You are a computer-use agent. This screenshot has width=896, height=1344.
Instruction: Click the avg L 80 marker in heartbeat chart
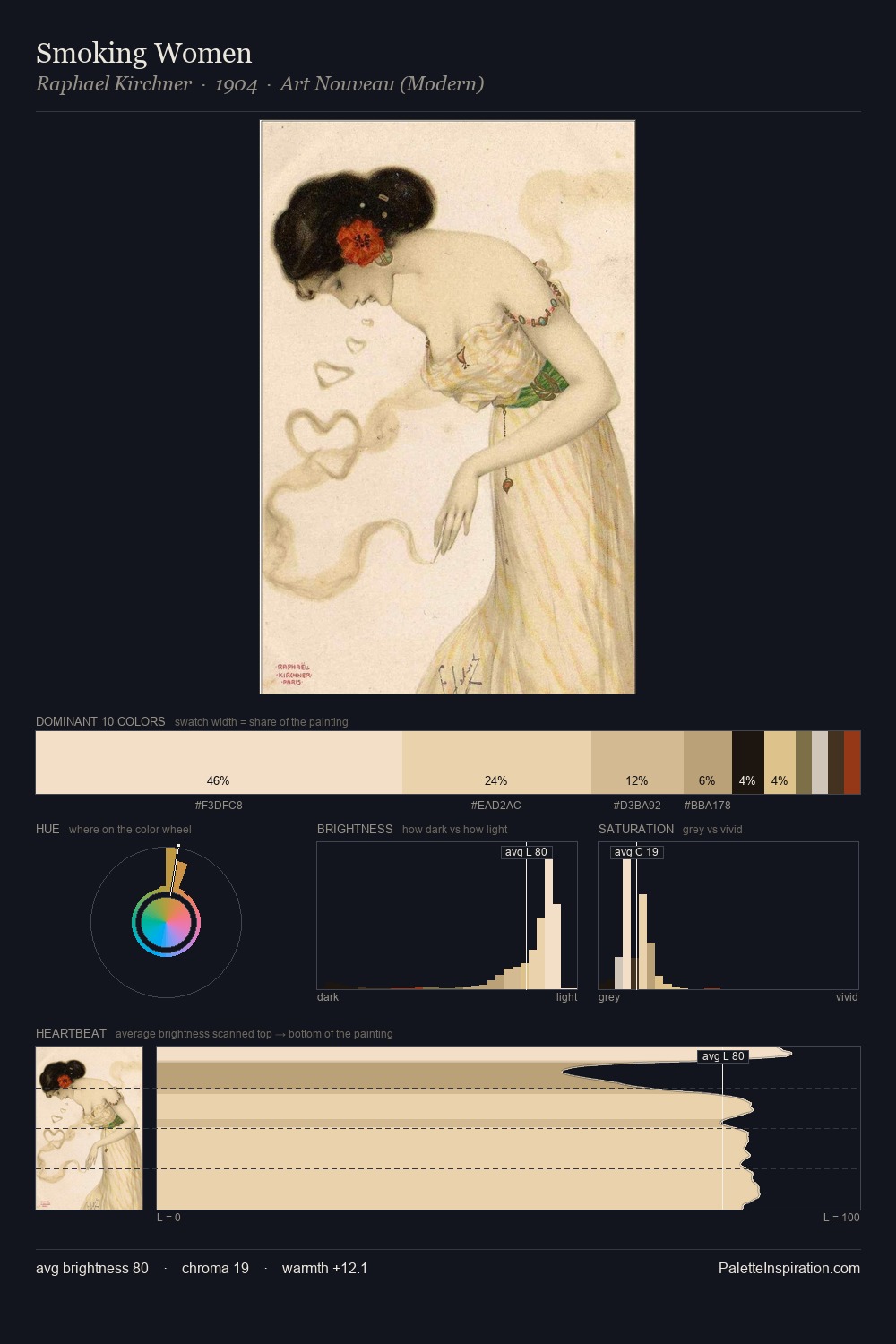pos(722,1056)
